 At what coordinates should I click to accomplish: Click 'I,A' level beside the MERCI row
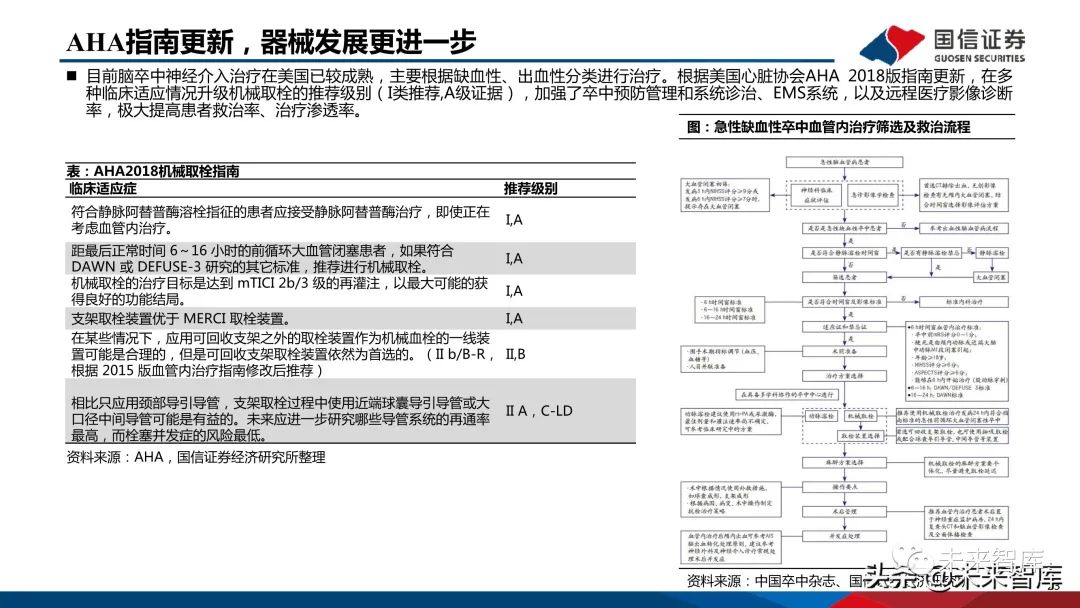(x=514, y=318)
